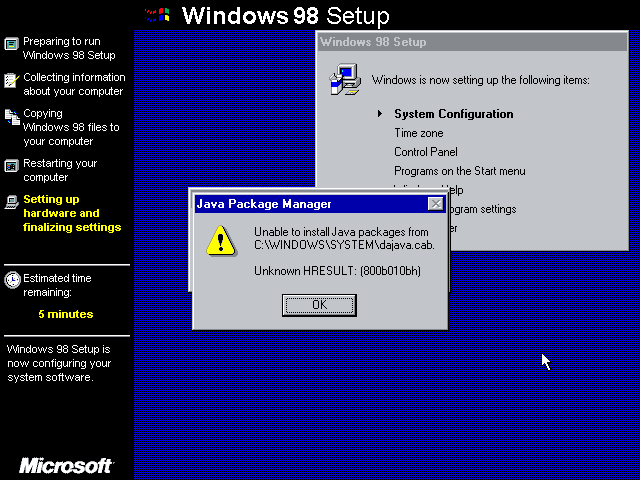Click 'Windows 98 Setup is now configuring' status text
Viewport: 640px width, 480px height.
click(x=59, y=363)
